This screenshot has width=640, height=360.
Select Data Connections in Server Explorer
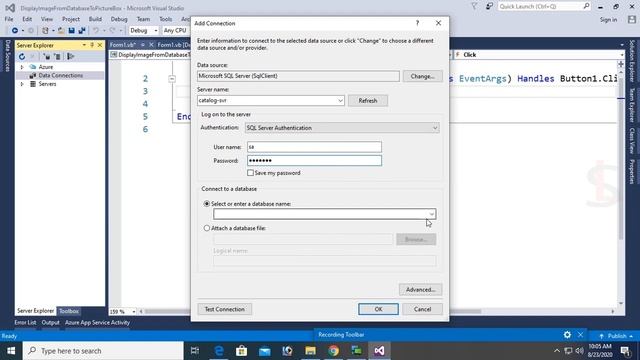tap(60, 76)
